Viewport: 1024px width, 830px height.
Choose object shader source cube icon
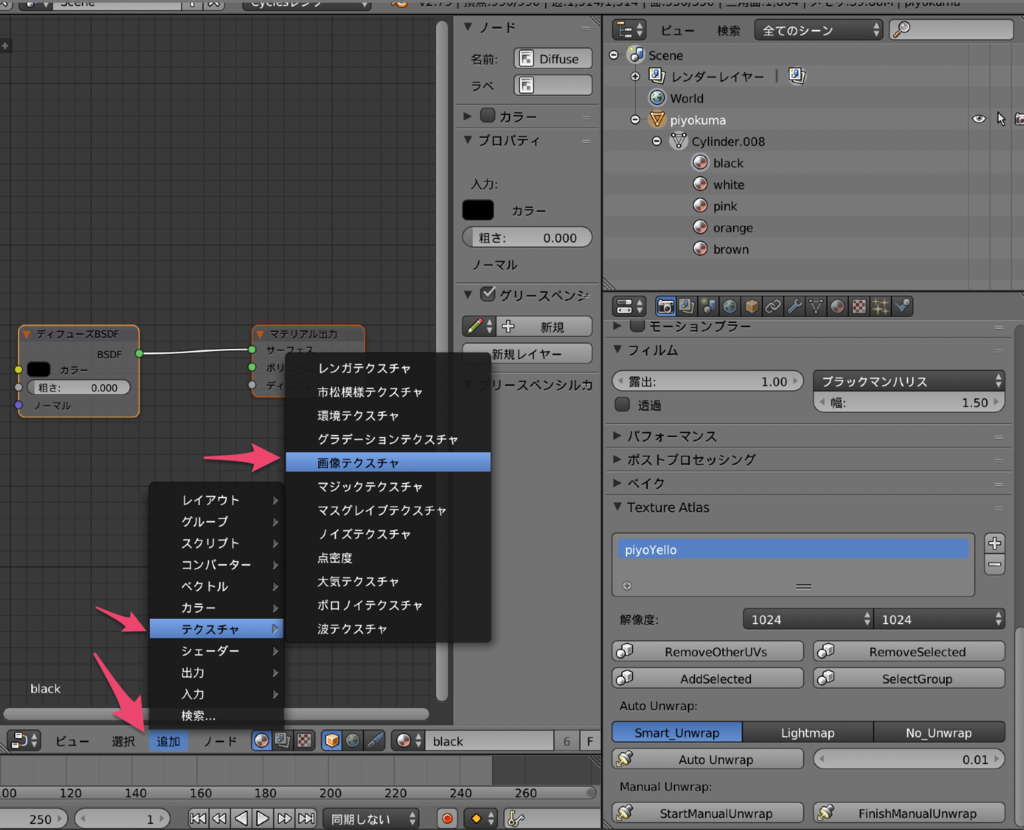332,741
